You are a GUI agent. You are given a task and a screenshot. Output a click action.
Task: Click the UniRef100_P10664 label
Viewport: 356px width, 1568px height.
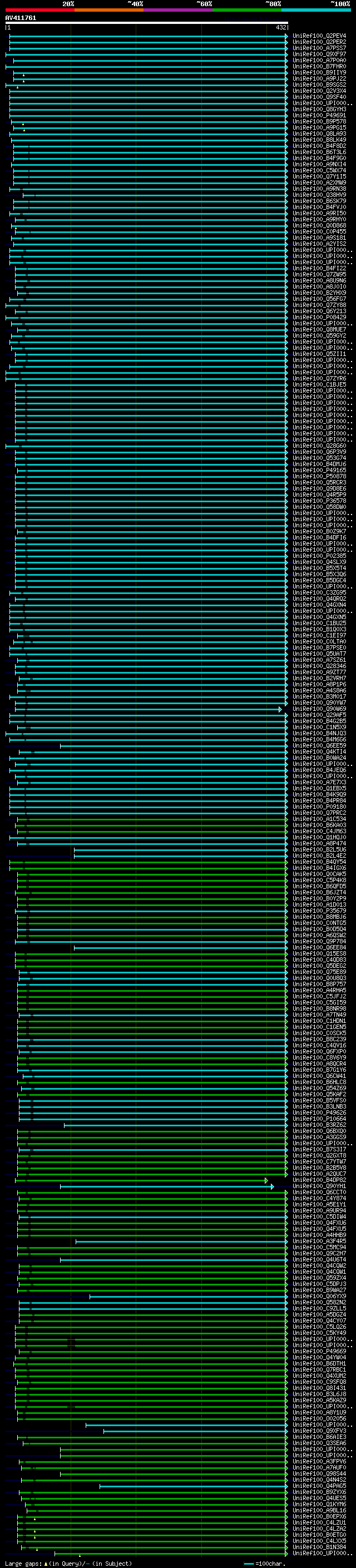coord(319,1119)
